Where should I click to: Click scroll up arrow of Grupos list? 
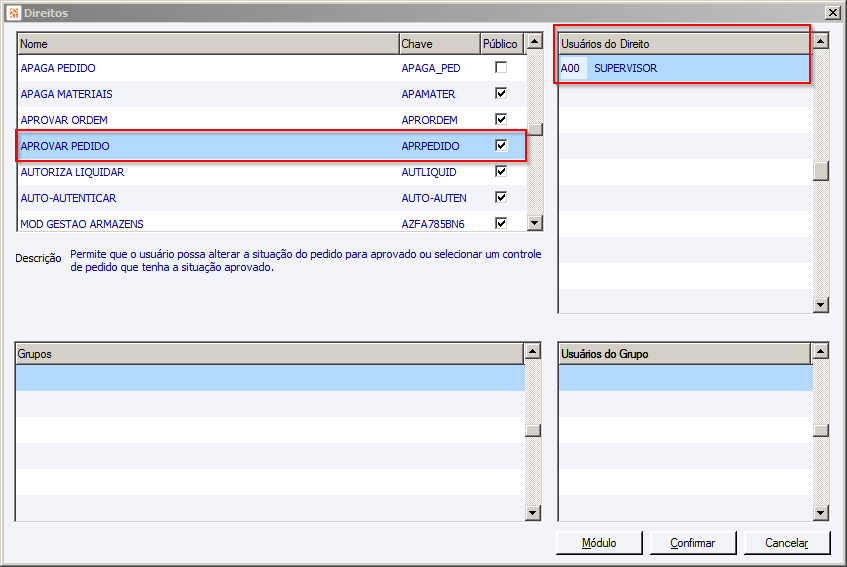(x=533, y=351)
